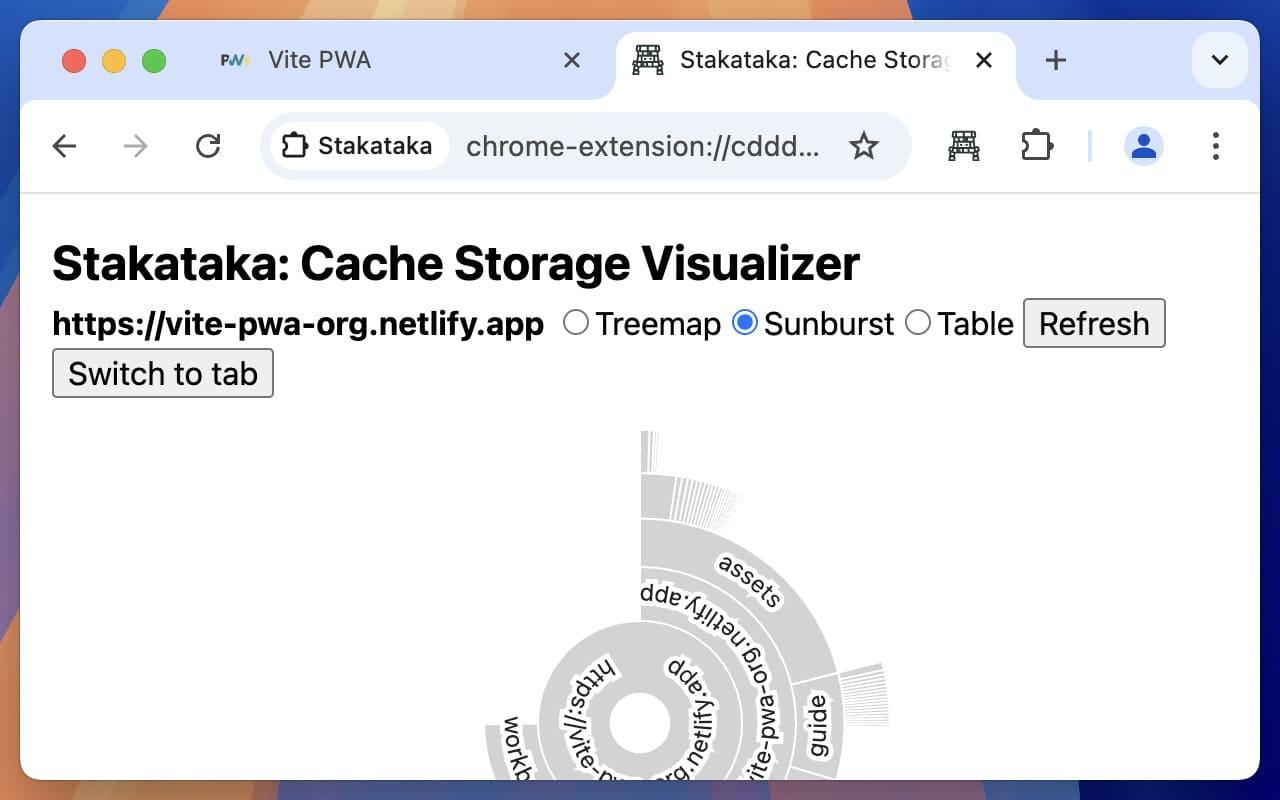Open the Chrome three-dot menu

click(x=1215, y=147)
